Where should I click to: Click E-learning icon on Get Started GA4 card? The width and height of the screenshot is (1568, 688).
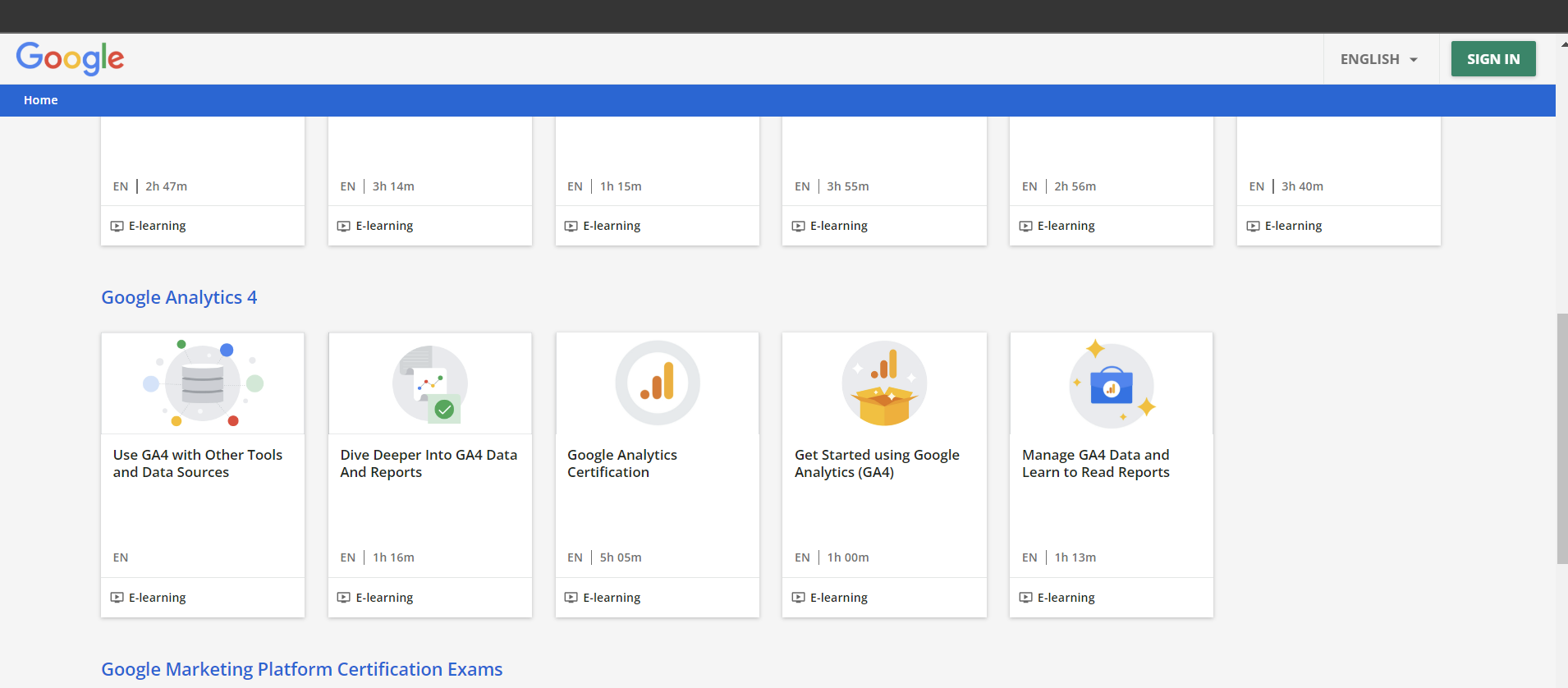tap(799, 598)
